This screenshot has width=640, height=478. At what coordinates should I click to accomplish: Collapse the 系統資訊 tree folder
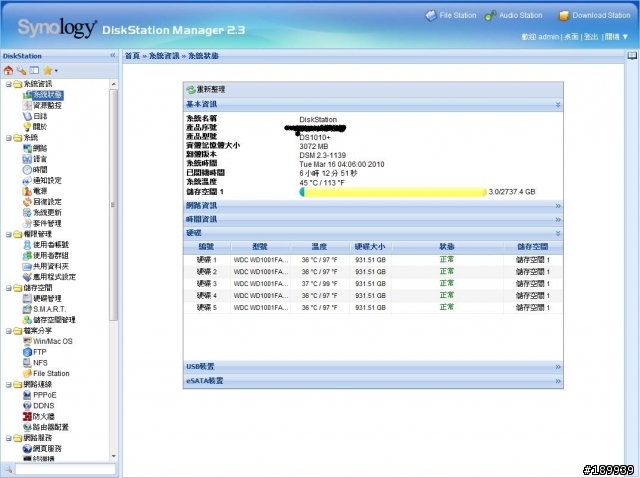tap(9, 84)
